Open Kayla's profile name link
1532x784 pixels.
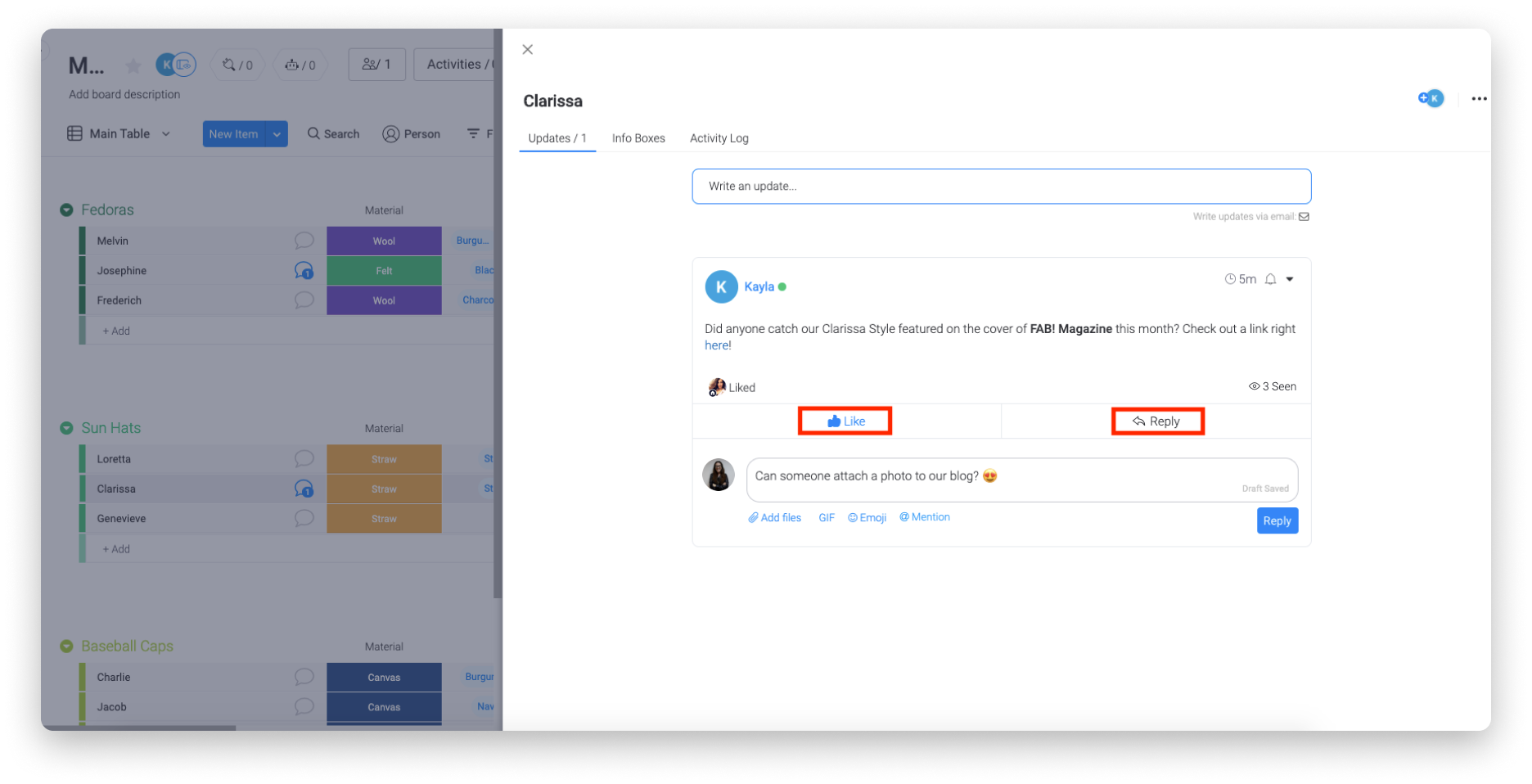(759, 287)
